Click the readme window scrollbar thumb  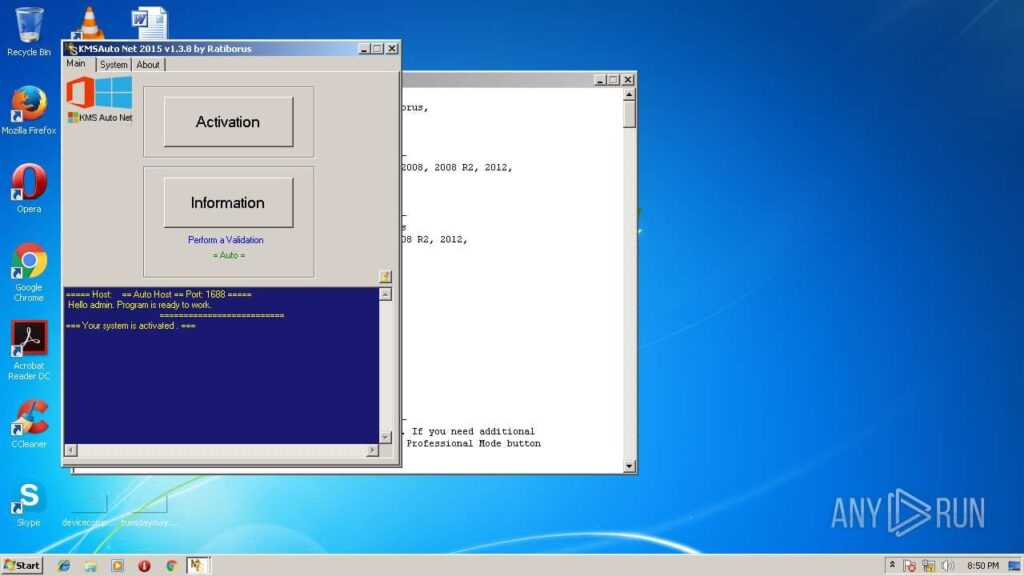(x=629, y=114)
